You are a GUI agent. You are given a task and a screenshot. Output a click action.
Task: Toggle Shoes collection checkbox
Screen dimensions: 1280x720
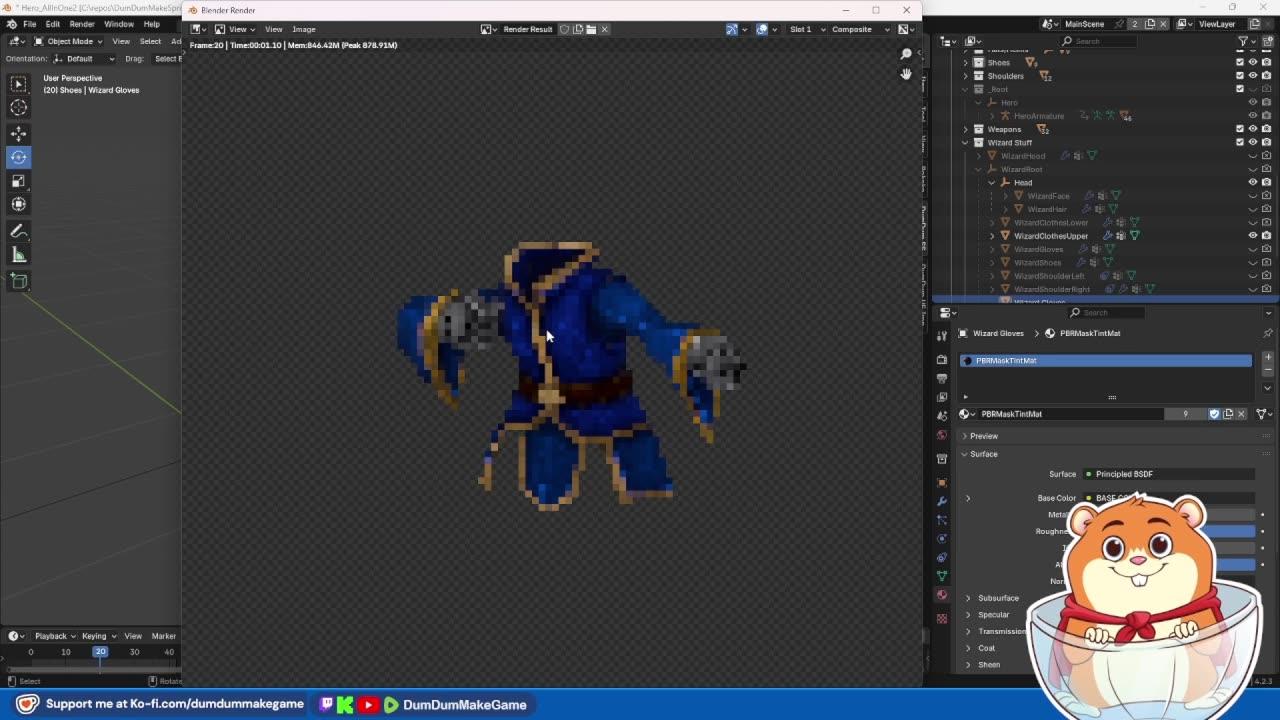click(x=1240, y=62)
